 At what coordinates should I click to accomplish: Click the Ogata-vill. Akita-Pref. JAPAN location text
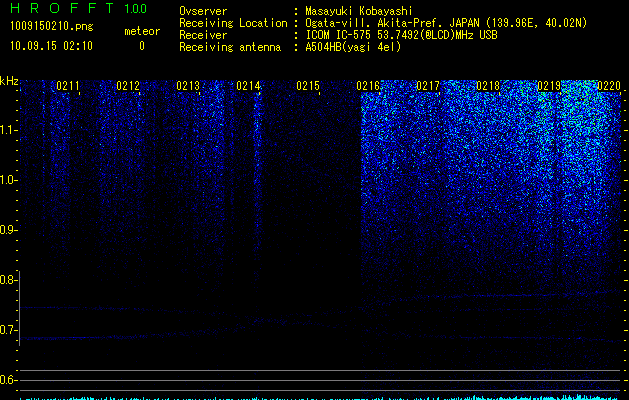446,23
